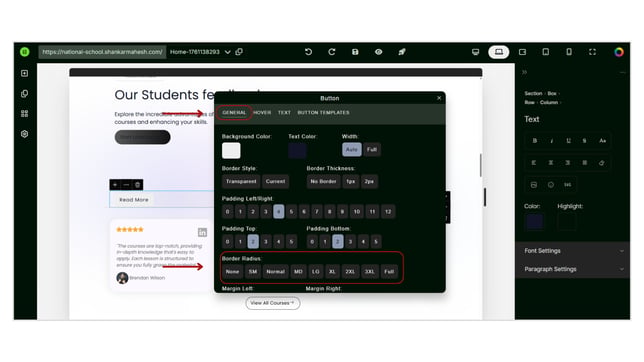
Task: Set Border Style to Current
Action: [275, 181]
